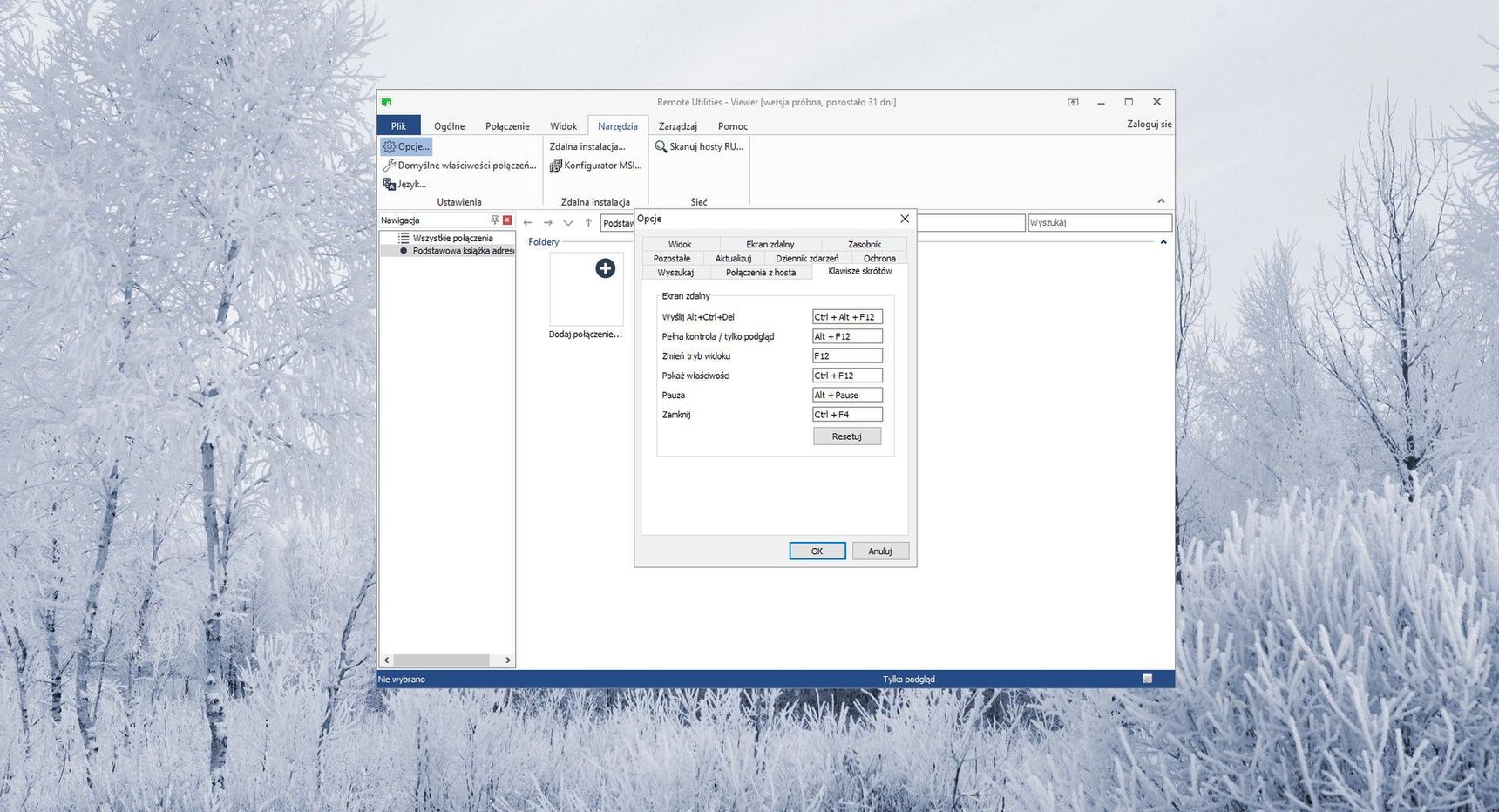Open Pozostałe tab in Opcje
Viewport: 1499px width, 812px height.
(672, 258)
